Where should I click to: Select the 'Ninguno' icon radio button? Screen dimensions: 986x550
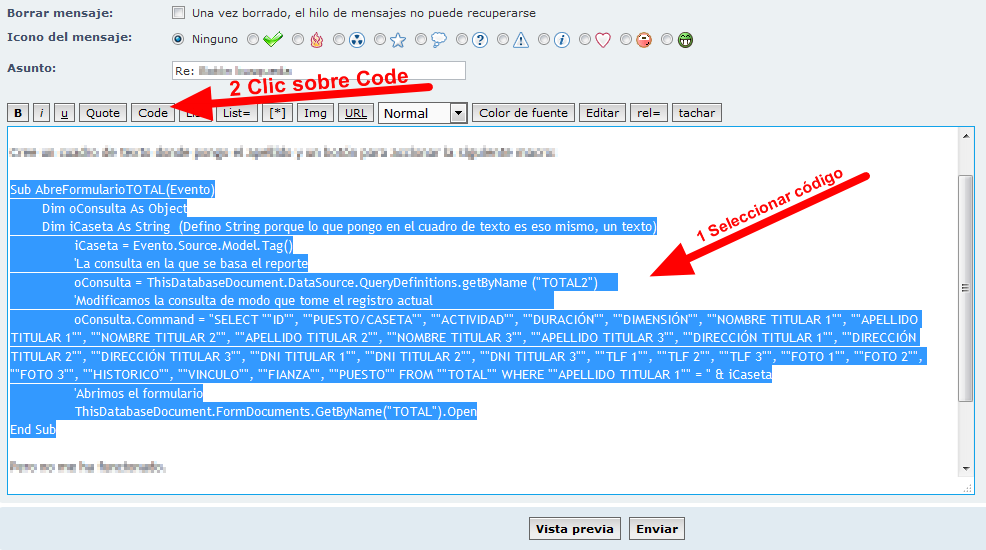[179, 40]
